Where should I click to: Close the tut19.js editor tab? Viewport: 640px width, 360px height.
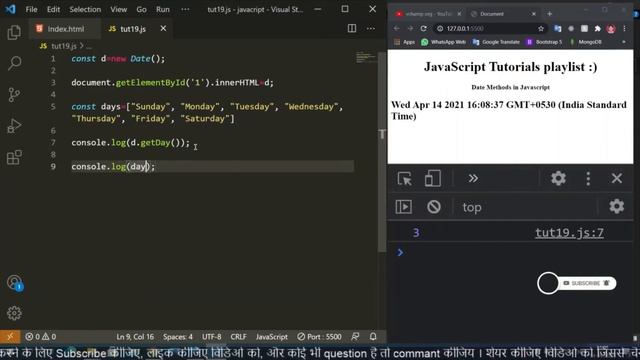[163, 28]
